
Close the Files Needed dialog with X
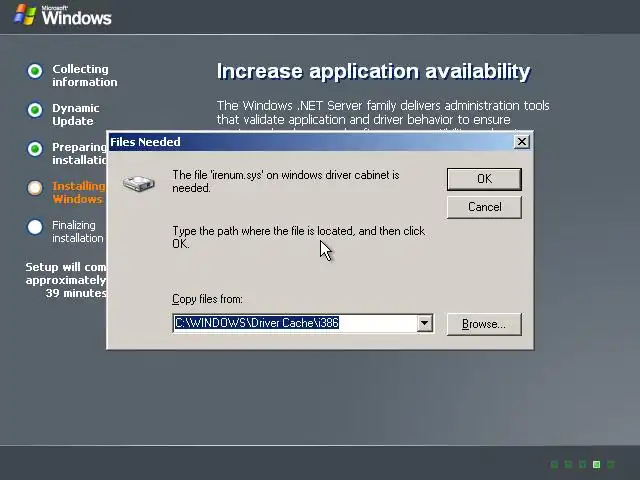(522, 142)
